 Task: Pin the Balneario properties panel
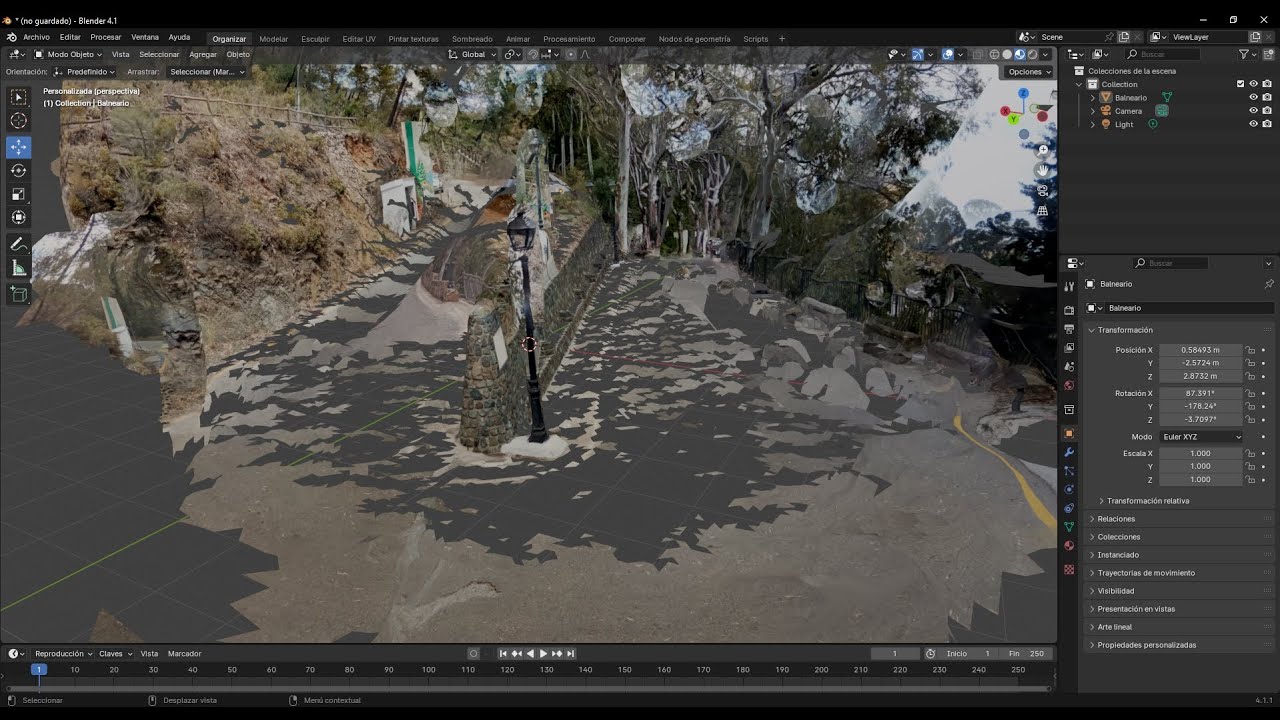click(1269, 284)
